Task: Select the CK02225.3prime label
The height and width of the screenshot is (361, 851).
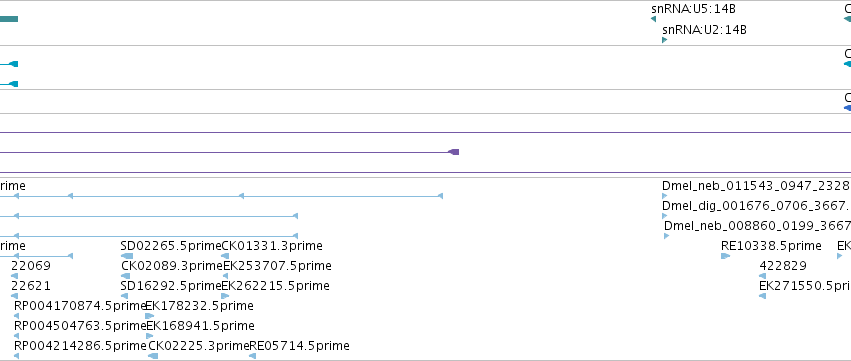Action: [x=199, y=346]
